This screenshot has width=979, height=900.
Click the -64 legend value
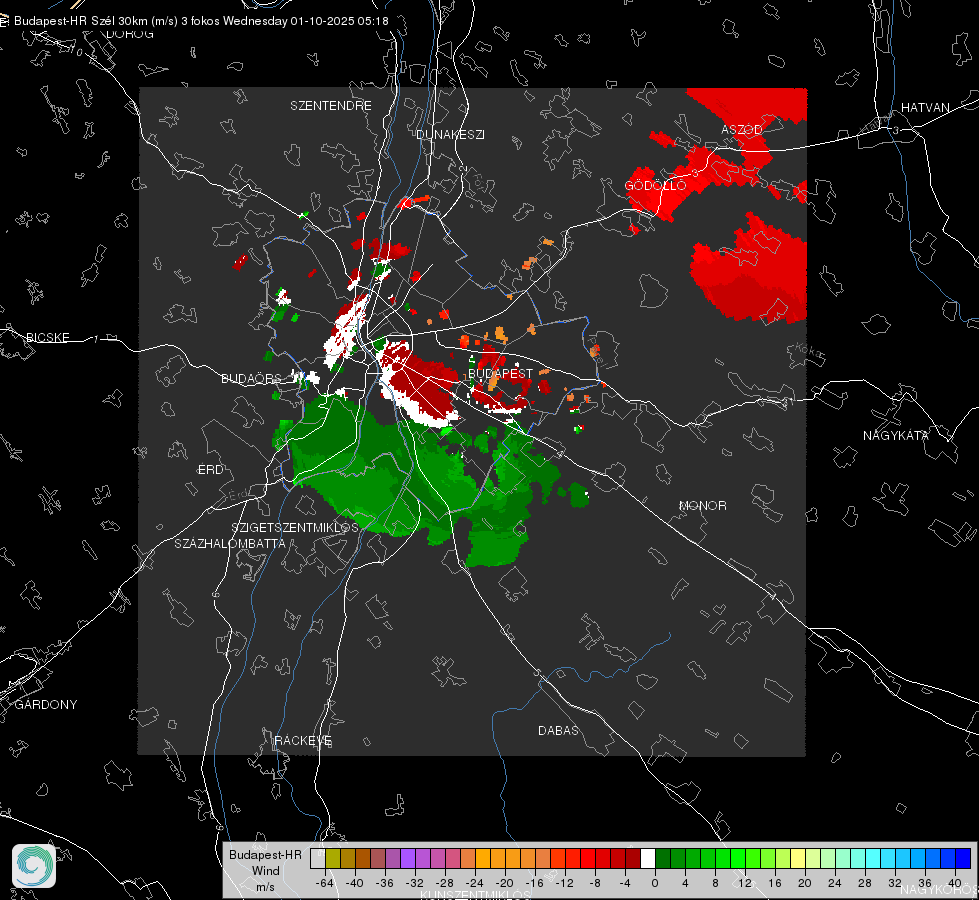[x=325, y=883]
